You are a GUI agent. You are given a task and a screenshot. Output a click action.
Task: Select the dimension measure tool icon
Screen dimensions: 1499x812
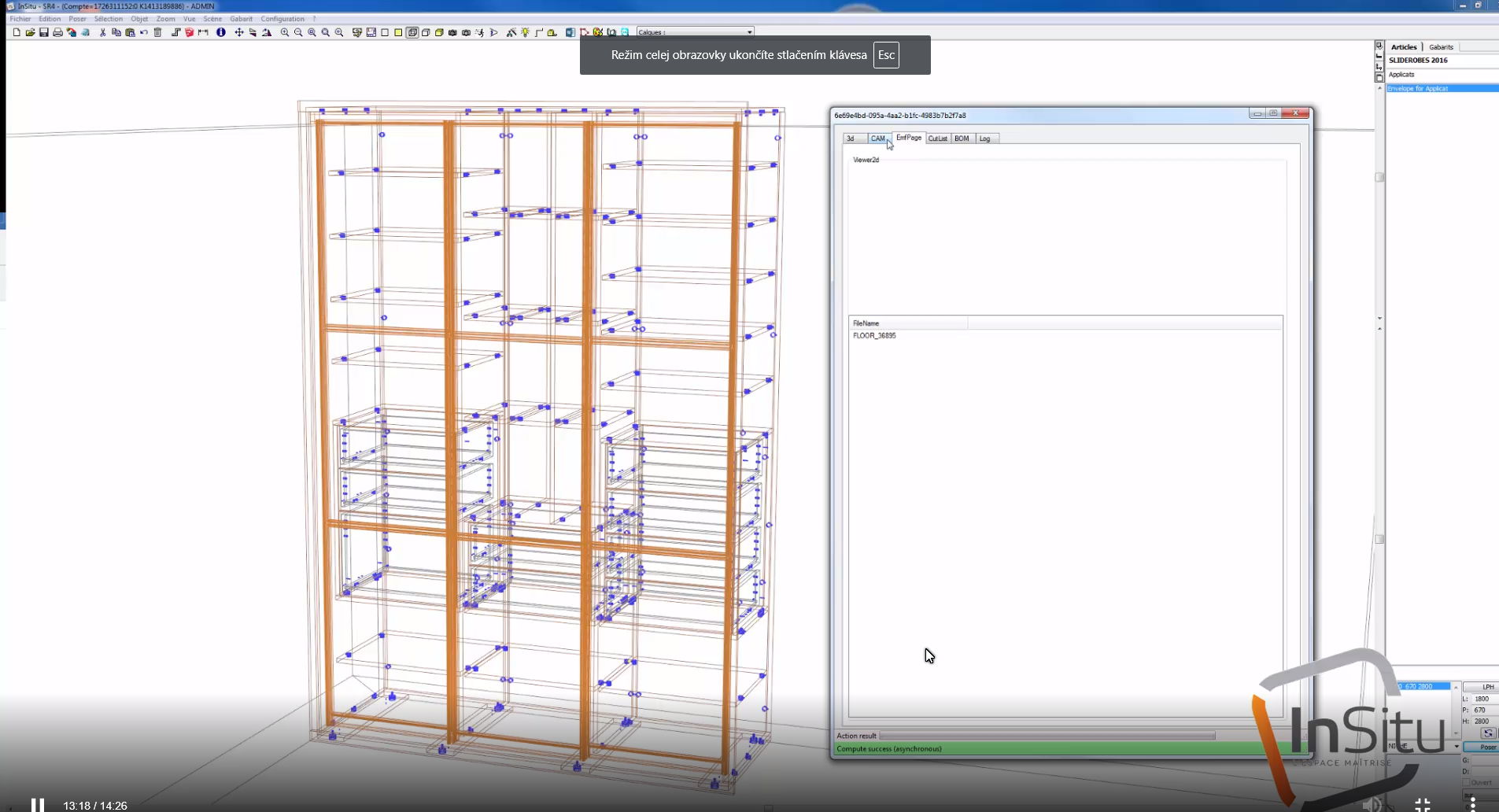tap(203, 32)
